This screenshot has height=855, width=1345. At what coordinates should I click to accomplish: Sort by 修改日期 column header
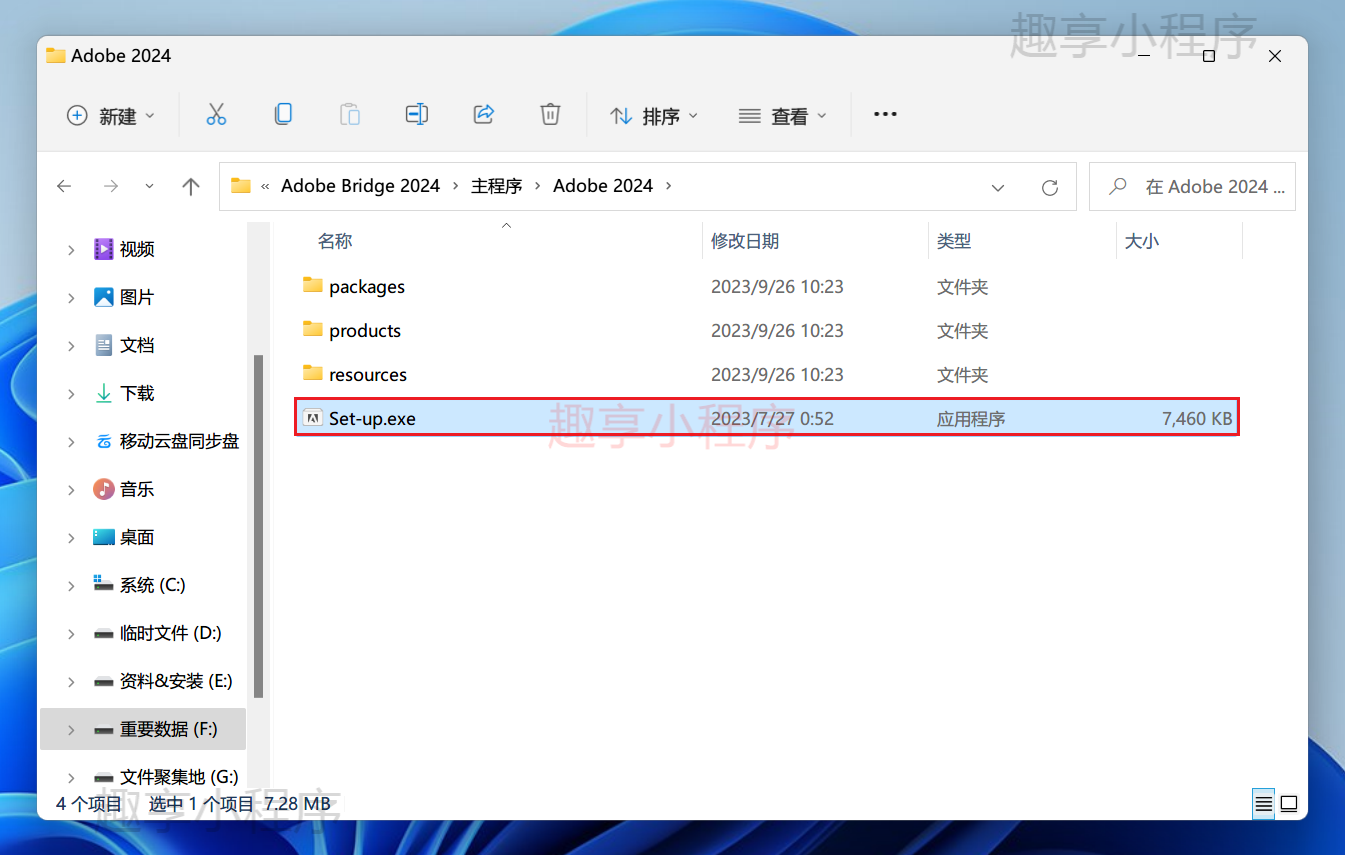pos(745,241)
